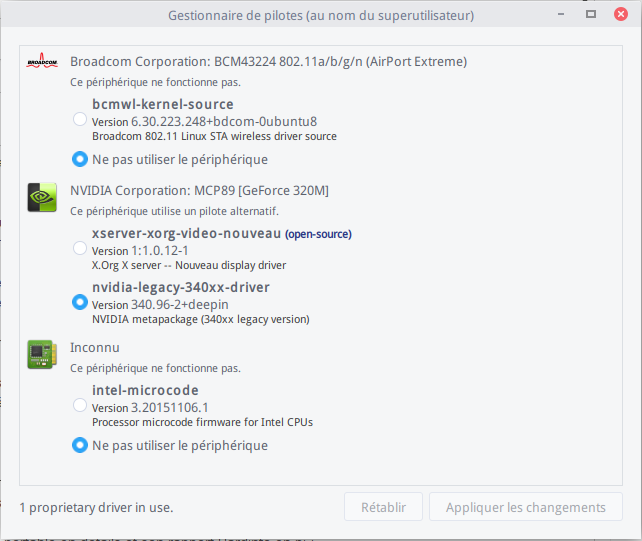
Task: Click Version 6.30.223.248+bdcom-0ubuntu8 text
Action: click(x=204, y=122)
